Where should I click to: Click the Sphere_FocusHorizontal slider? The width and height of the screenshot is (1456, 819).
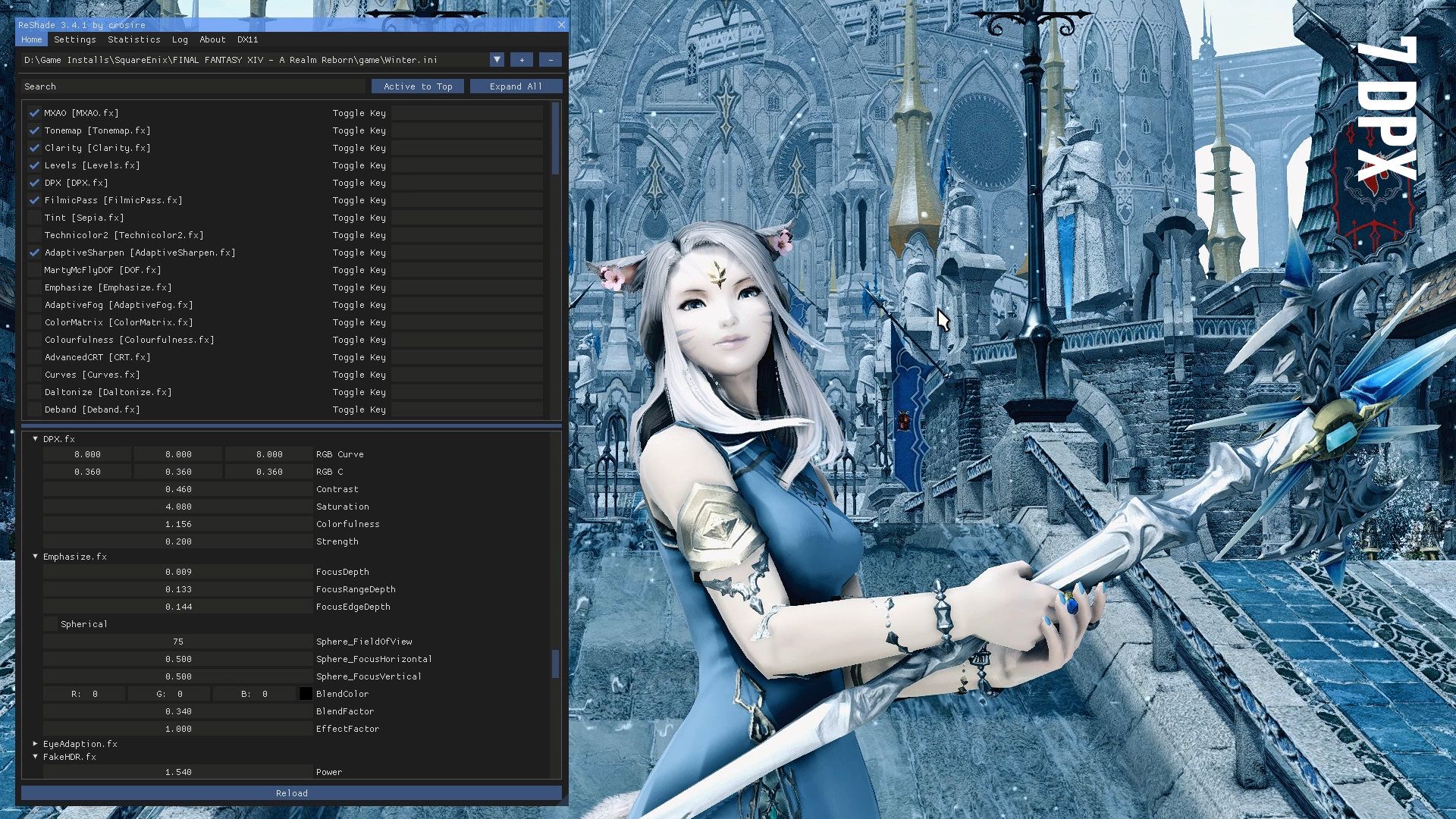(x=178, y=659)
